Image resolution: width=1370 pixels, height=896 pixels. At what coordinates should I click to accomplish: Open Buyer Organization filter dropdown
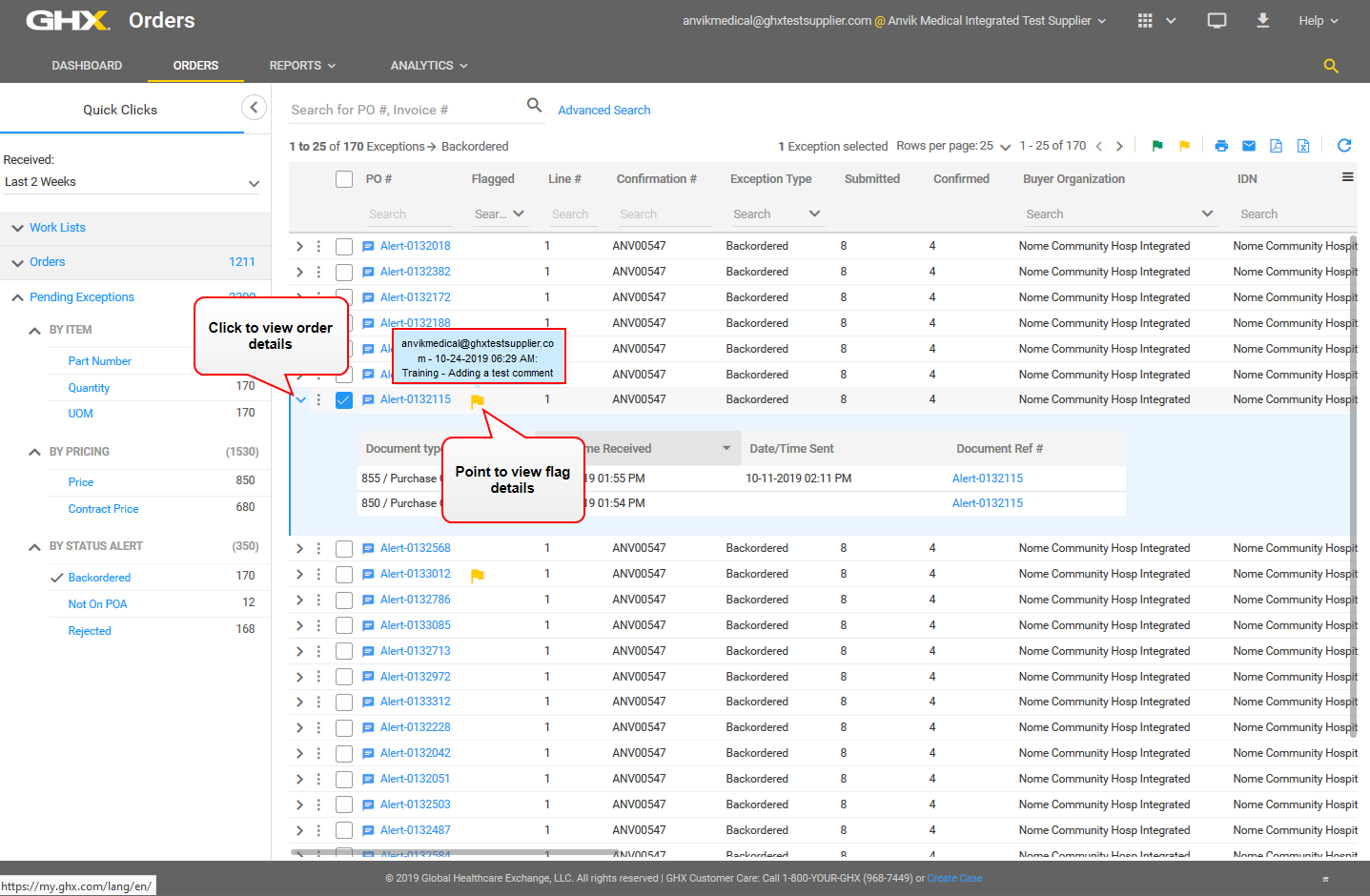[x=1207, y=214]
